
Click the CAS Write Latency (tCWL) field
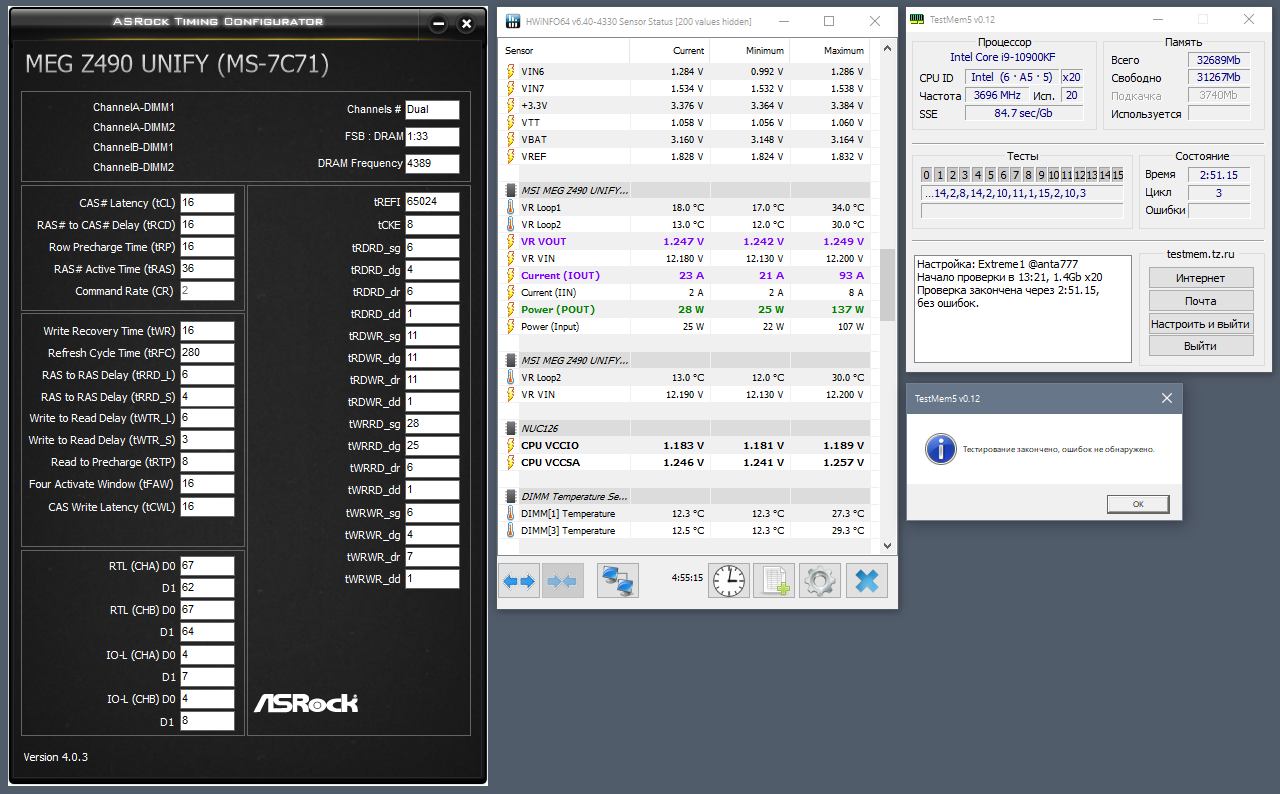pos(207,507)
